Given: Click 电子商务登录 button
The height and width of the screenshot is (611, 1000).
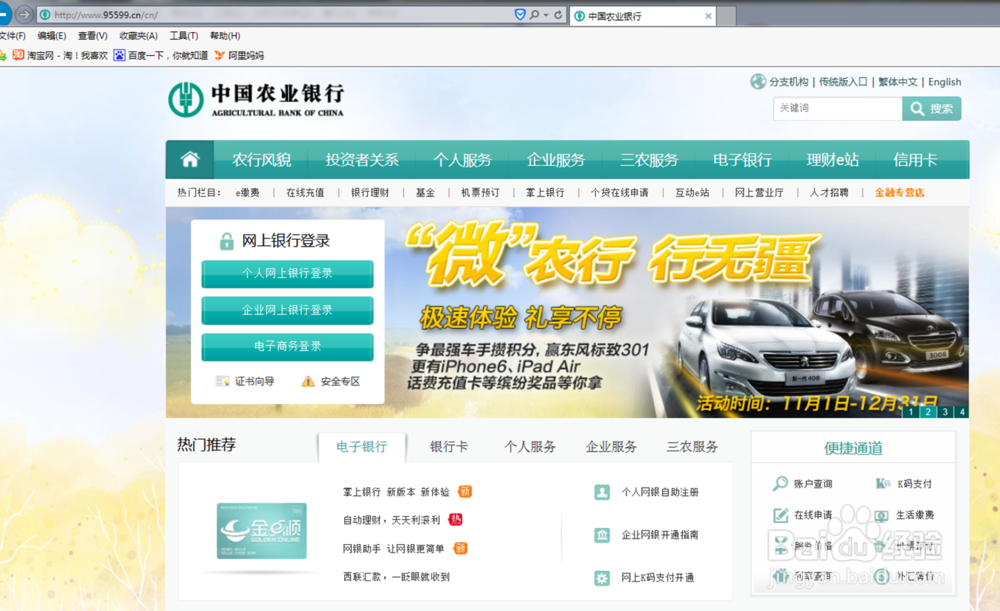Looking at the screenshot, I should 287,346.
